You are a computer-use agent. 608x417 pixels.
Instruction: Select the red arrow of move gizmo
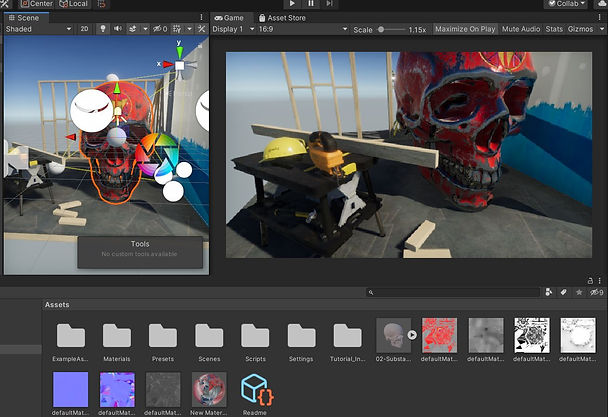[71, 137]
